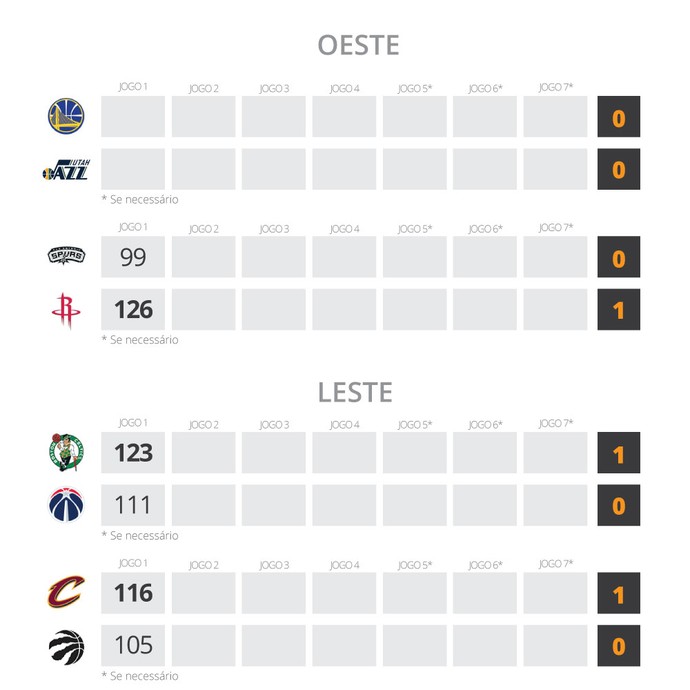Click the Houston Rockets logo
690x690 pixels.
tap(66, 310)
